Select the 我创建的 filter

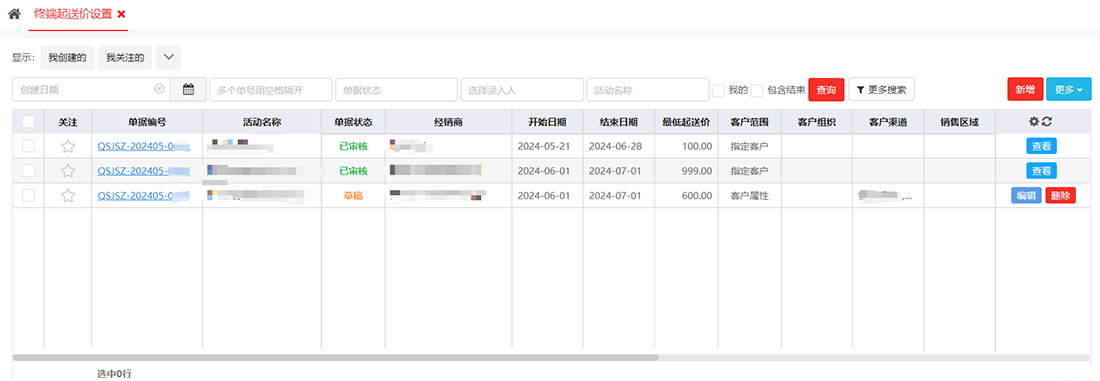point(67,58)
